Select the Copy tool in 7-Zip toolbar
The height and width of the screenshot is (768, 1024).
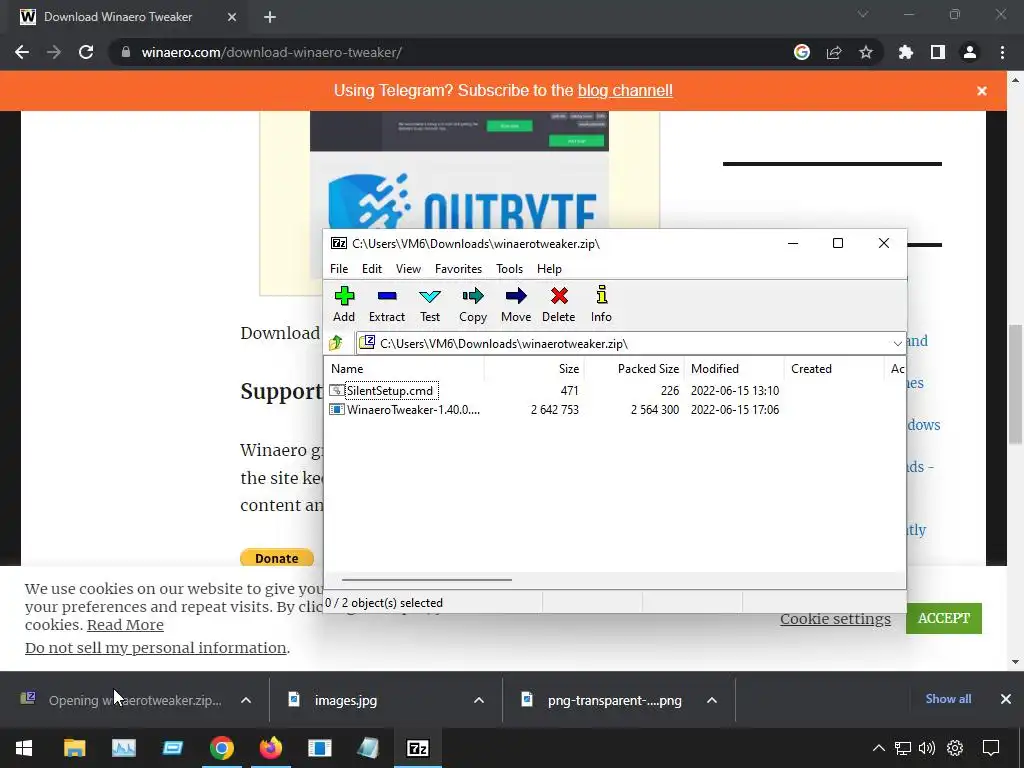[x=473, y=304]
